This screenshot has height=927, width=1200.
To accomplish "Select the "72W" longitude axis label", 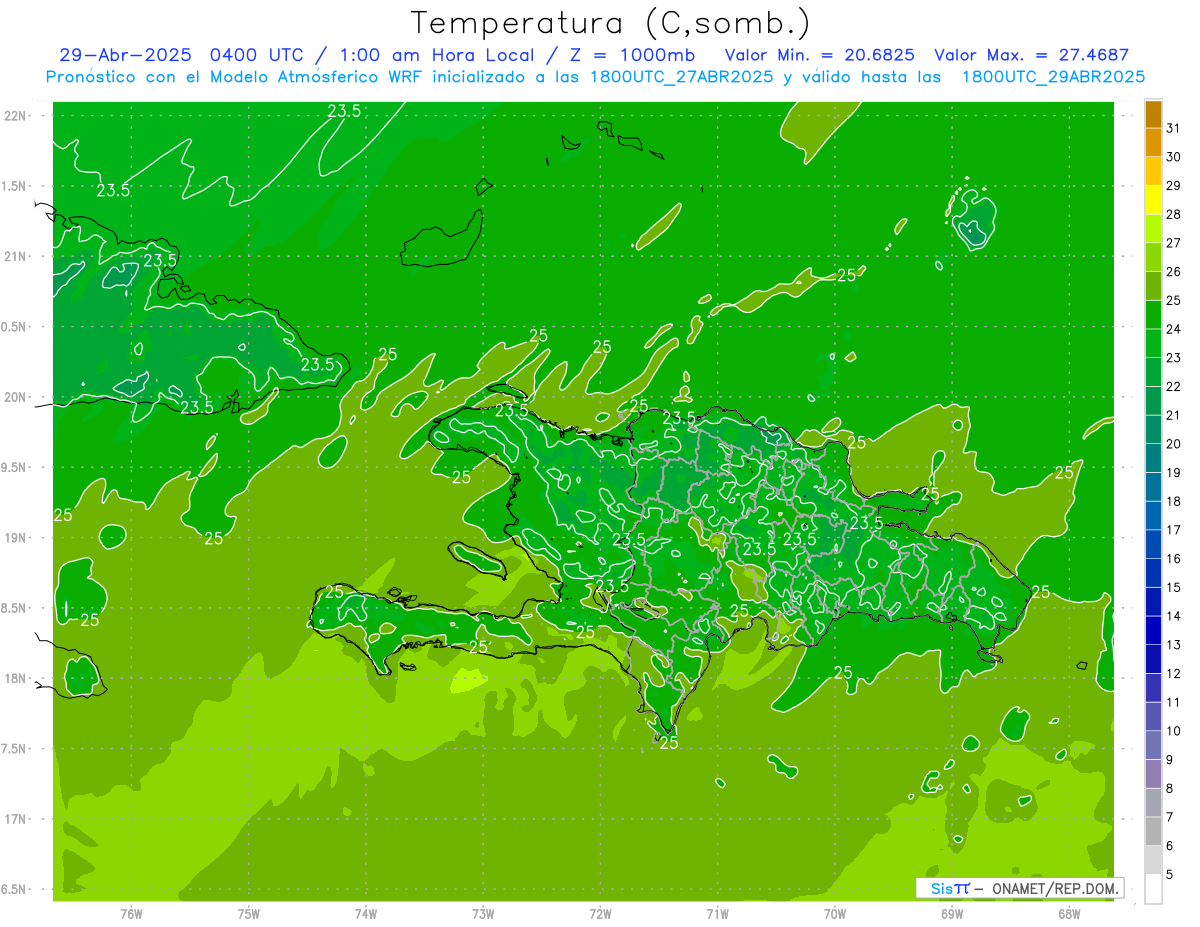I will (x=600, y=914).
